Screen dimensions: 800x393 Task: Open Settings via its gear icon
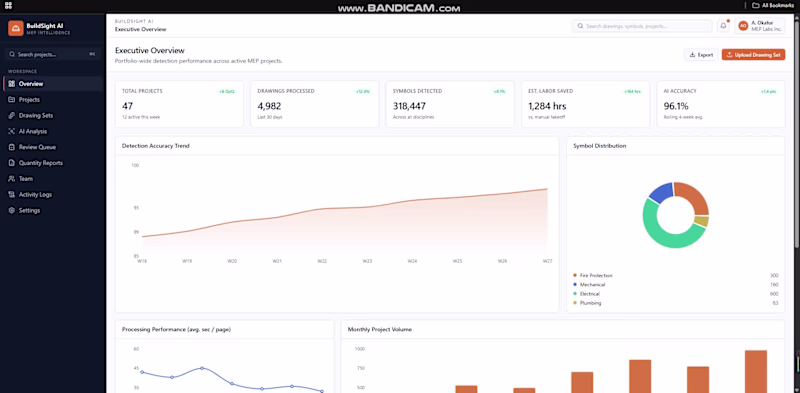[x=12, y=210]
